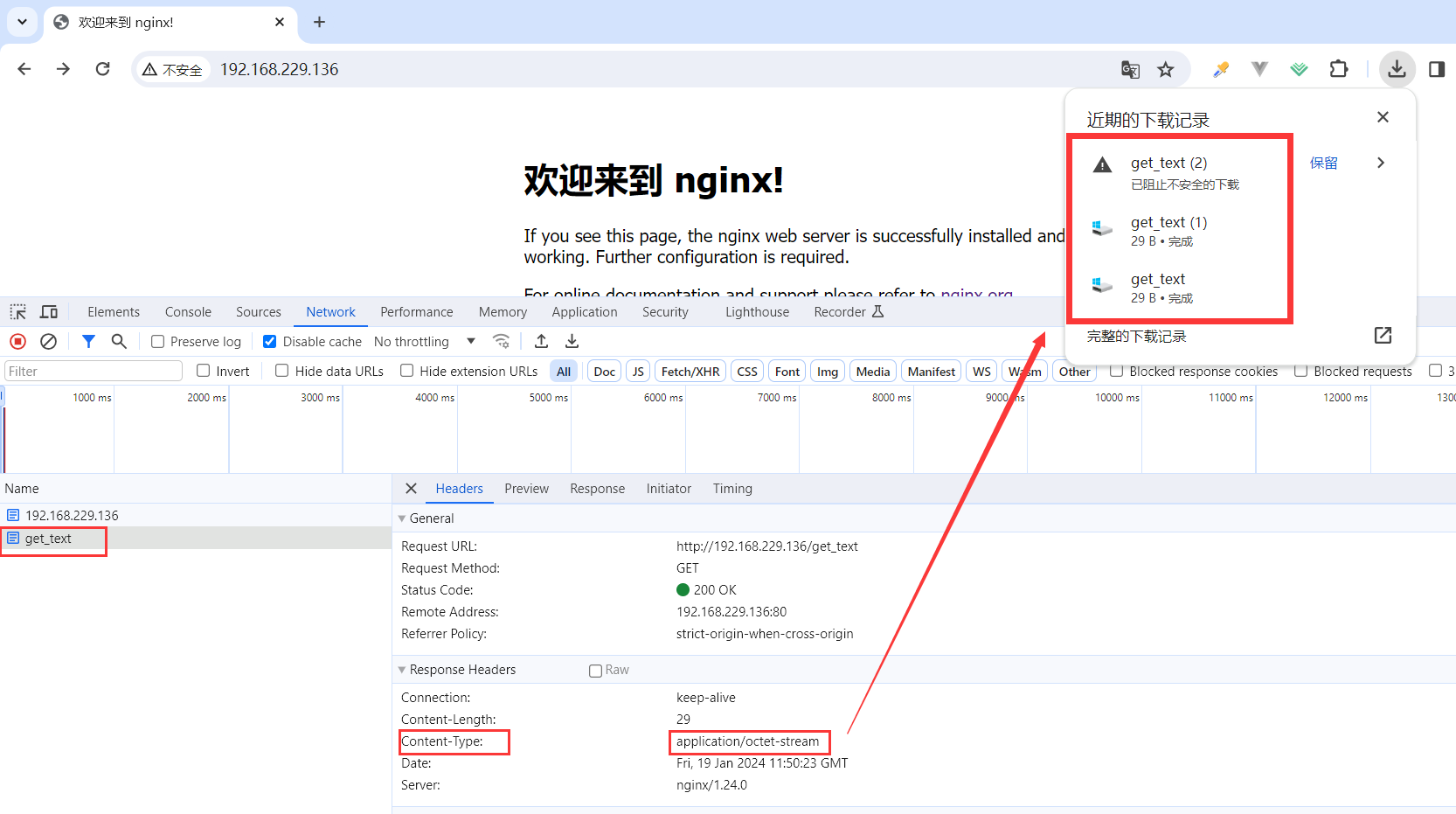
Task: Select the 192.168.229.136 request row
Action: point(196,516)
